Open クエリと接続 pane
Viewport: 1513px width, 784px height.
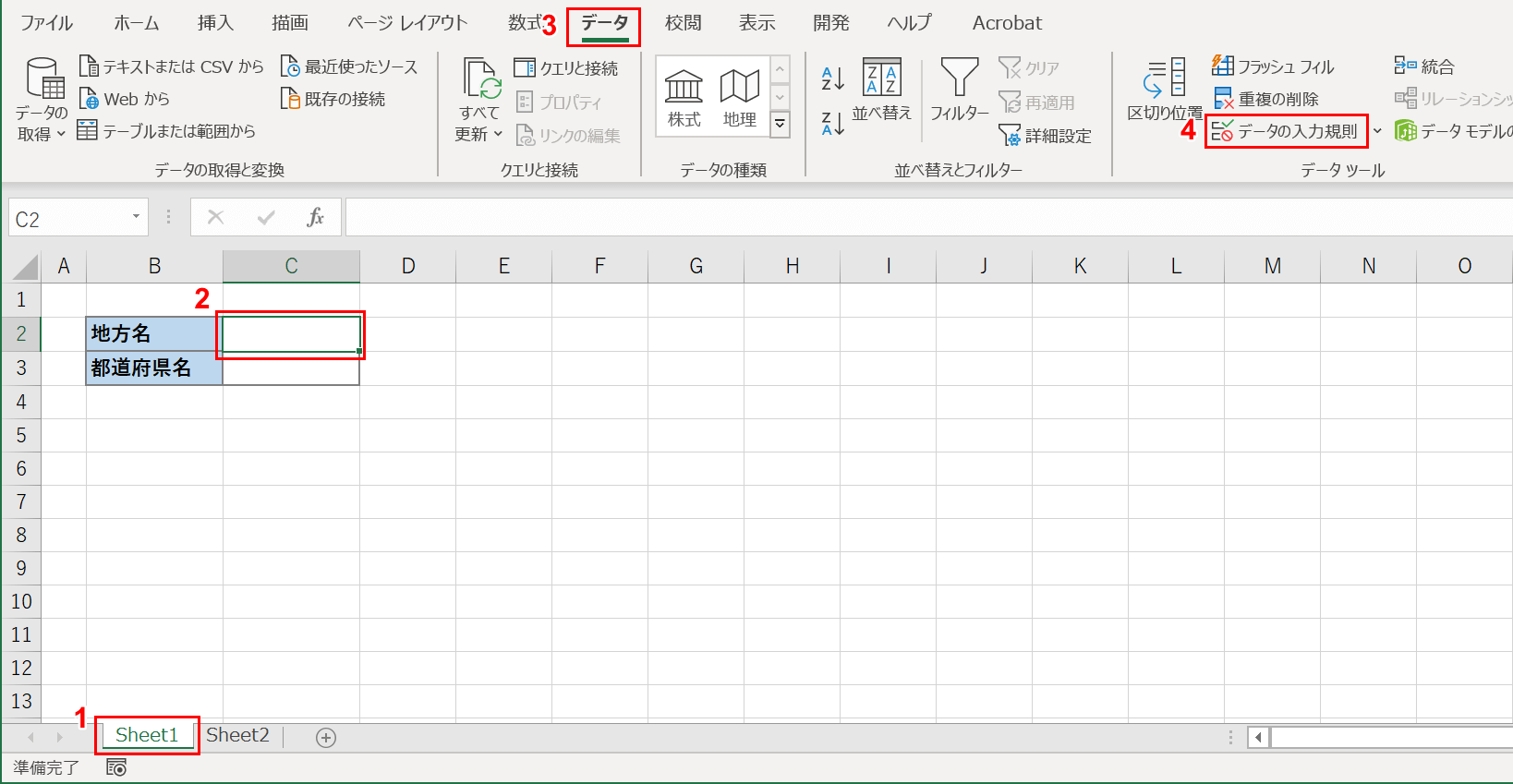pos(566,67)
